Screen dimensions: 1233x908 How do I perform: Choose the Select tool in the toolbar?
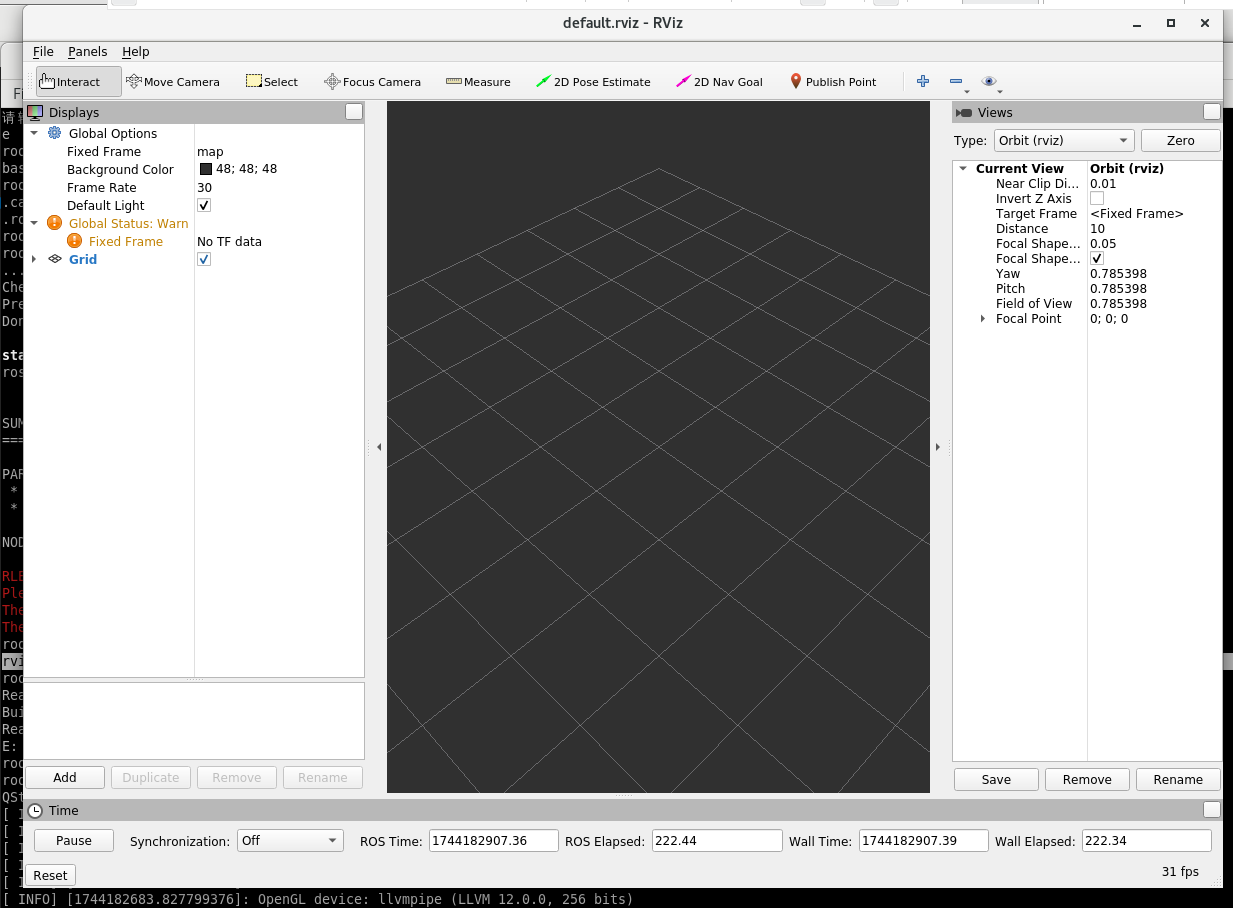(271, 82)
